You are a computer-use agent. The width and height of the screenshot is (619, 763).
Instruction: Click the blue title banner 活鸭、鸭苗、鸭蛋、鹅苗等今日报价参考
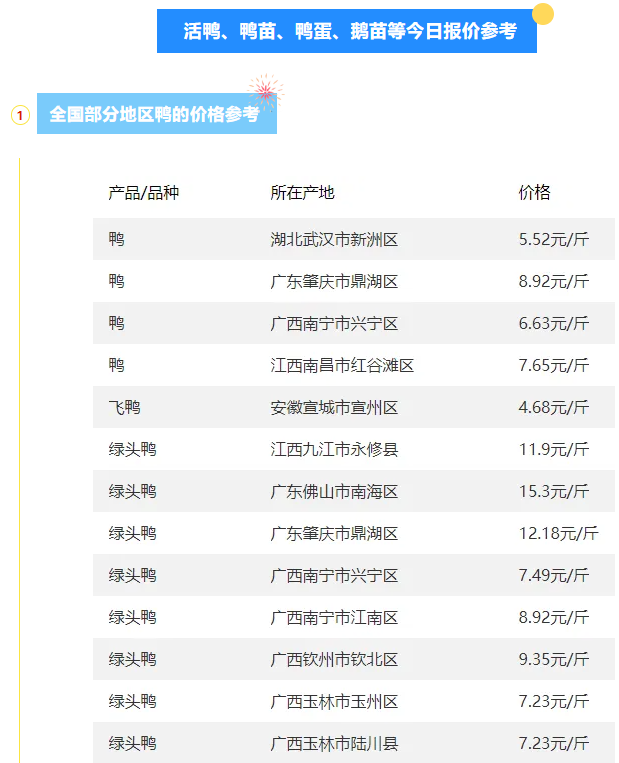[349, 32]
